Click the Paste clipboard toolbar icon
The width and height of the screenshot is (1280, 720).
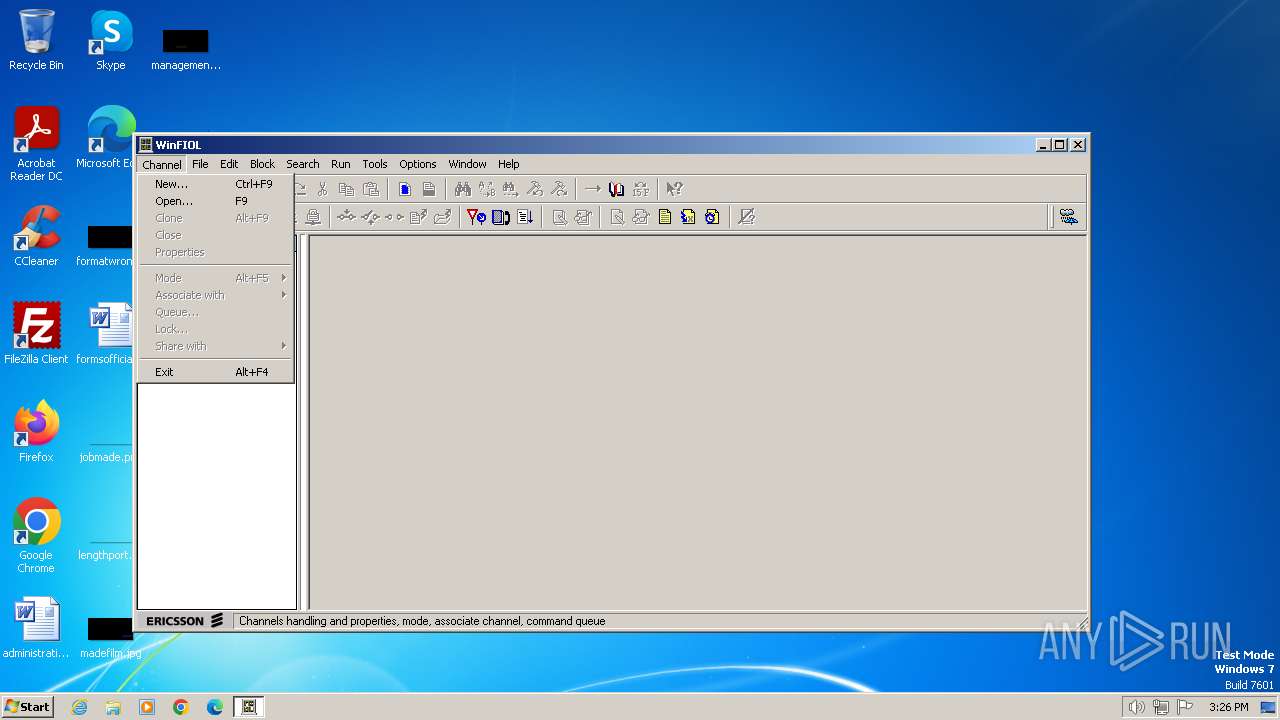point(371,189)
